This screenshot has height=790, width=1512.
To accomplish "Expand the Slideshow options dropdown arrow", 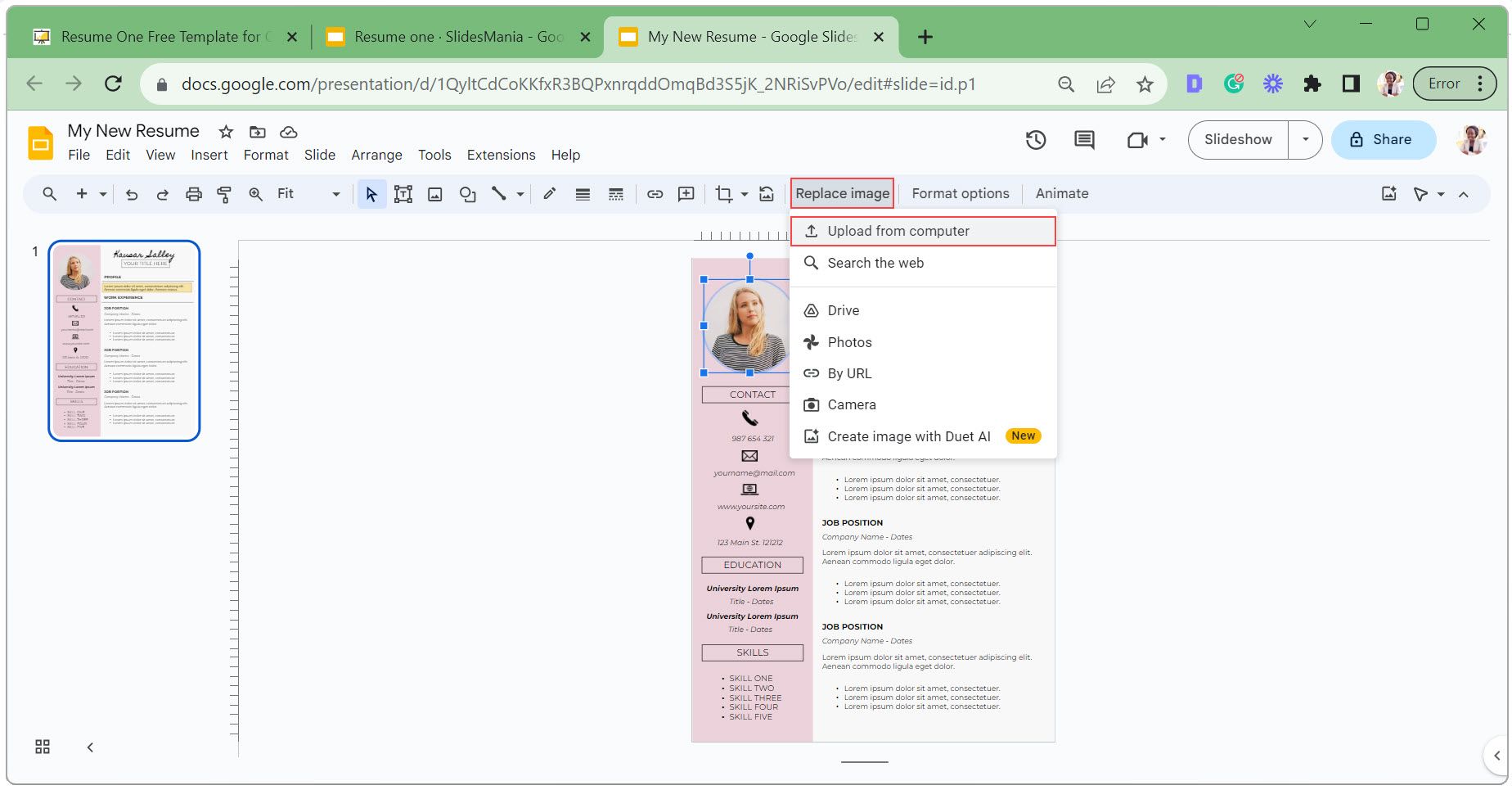I will [x=1305, y=140].
